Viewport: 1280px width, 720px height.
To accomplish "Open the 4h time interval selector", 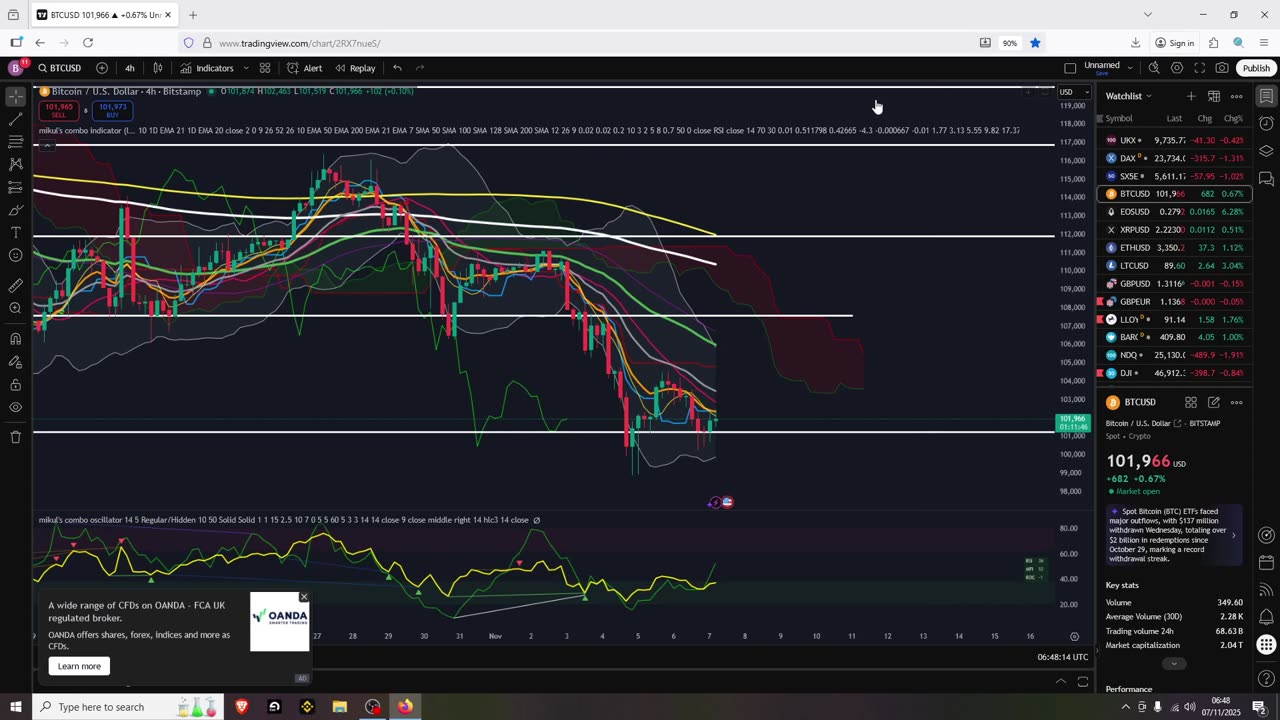I will (x=130, y=68).
